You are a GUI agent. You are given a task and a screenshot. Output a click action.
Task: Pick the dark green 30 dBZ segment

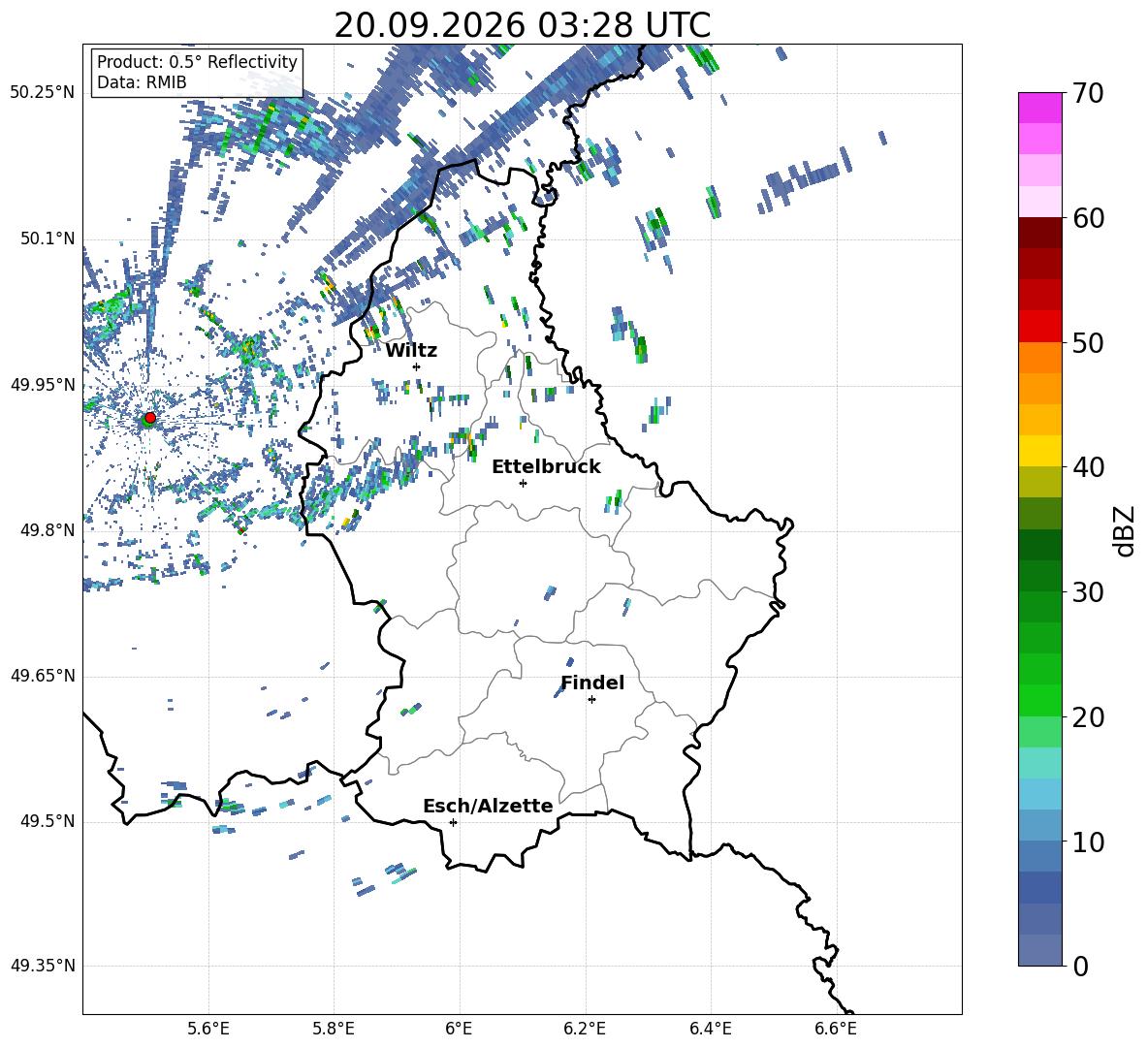pos(1039,575)
